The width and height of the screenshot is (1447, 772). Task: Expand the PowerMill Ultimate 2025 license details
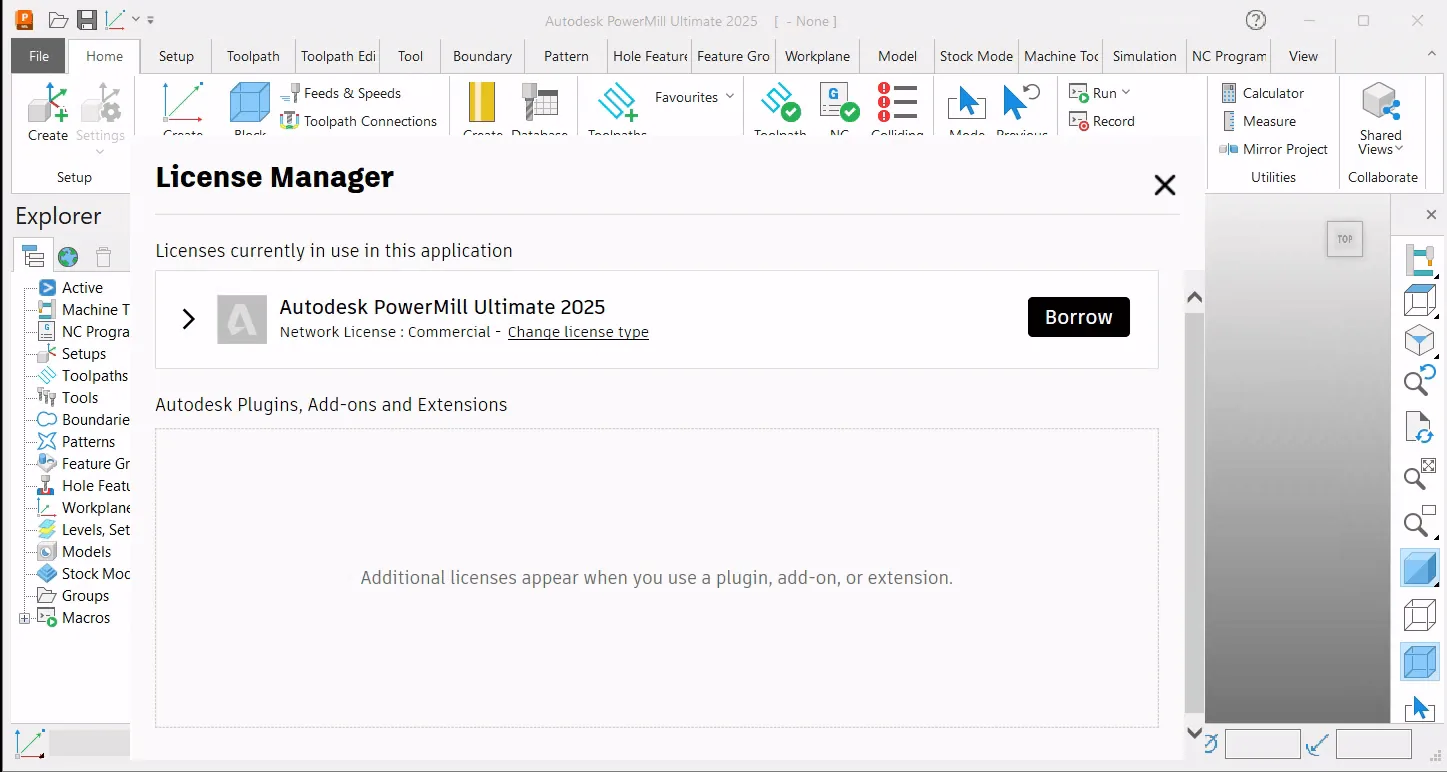(188, 319)
